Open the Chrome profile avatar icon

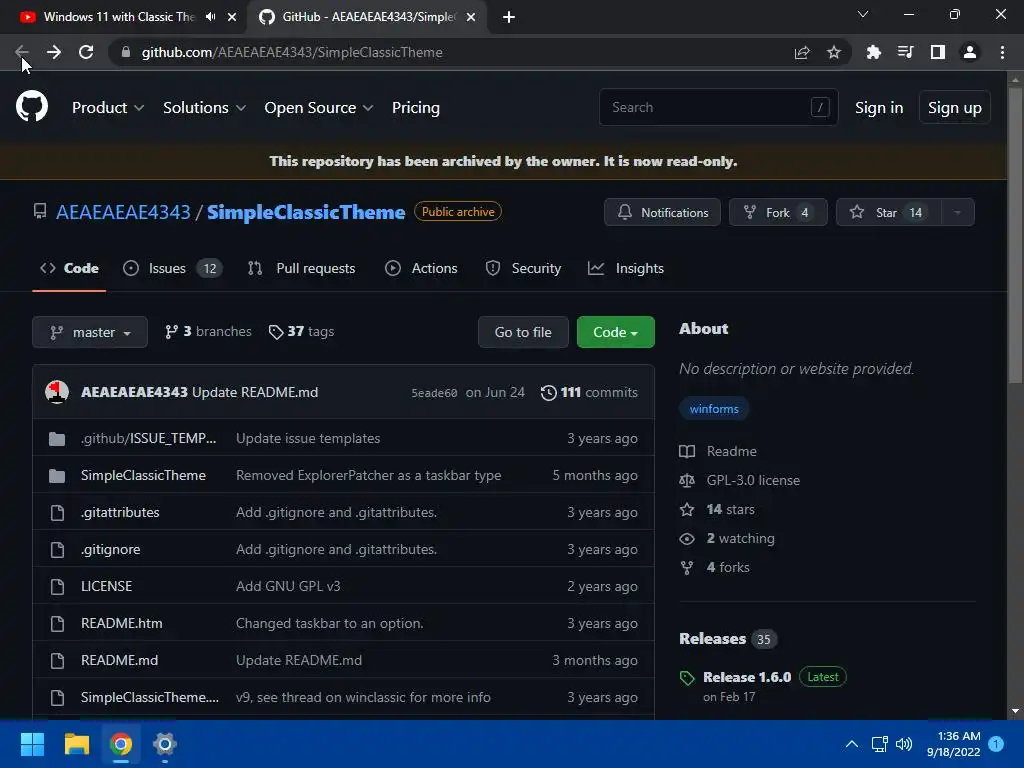click(970, 52)
